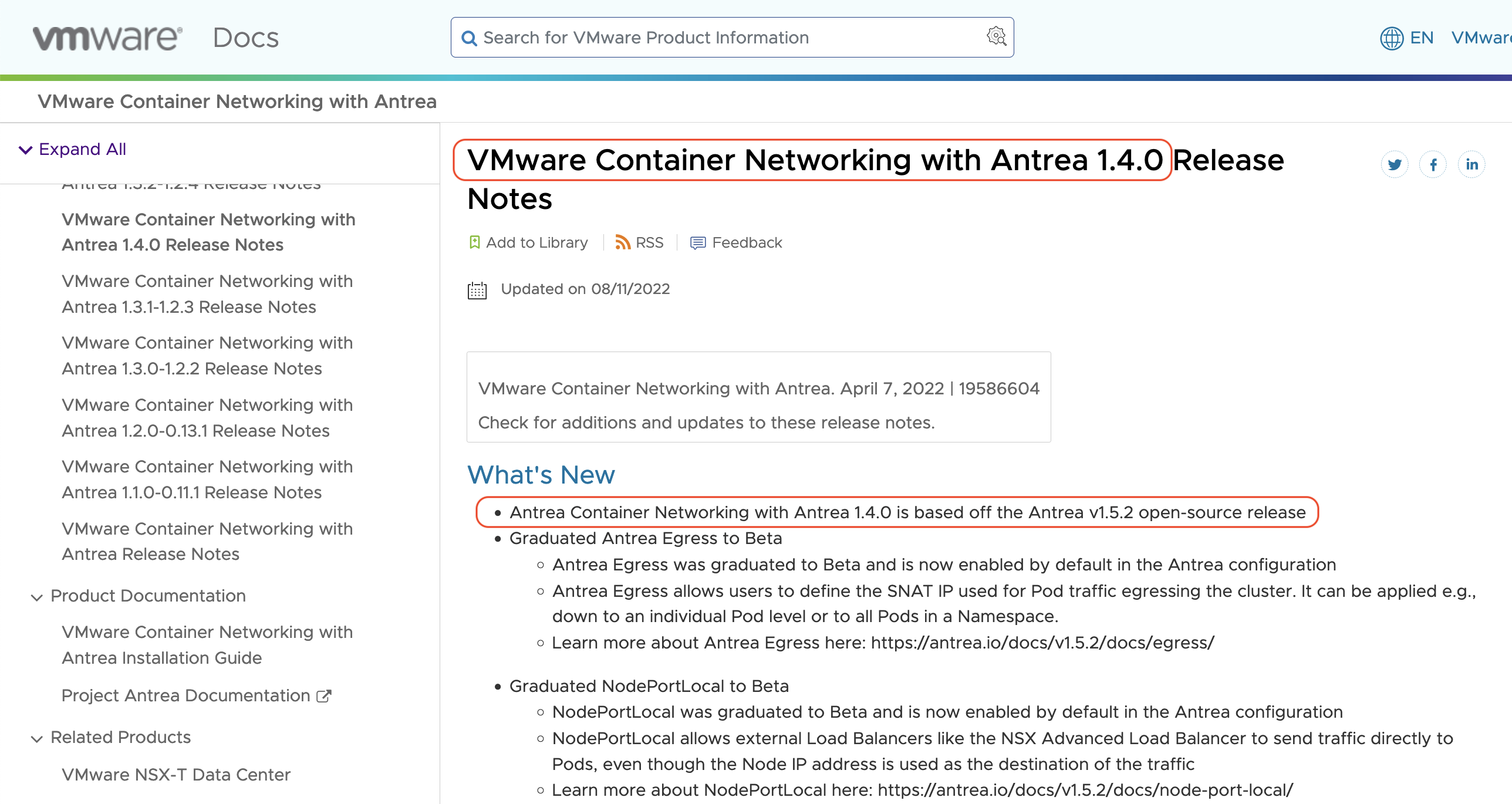Click the Docs header link
This screenshot has height=804, width=1512.
pos(245,38)
